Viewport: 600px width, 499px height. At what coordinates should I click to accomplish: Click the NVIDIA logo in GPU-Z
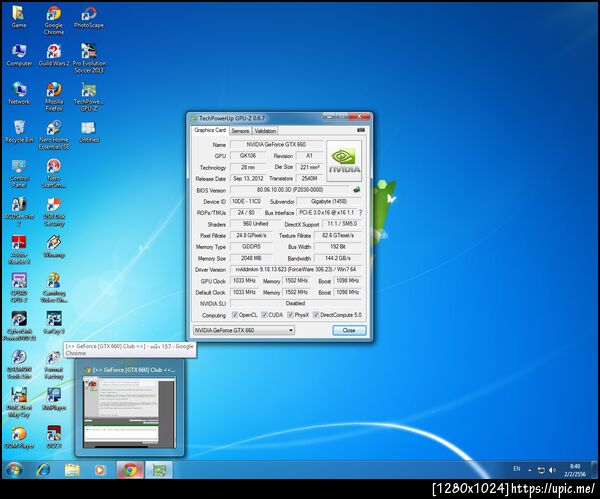pyautogui.click(x=344, y=161)
